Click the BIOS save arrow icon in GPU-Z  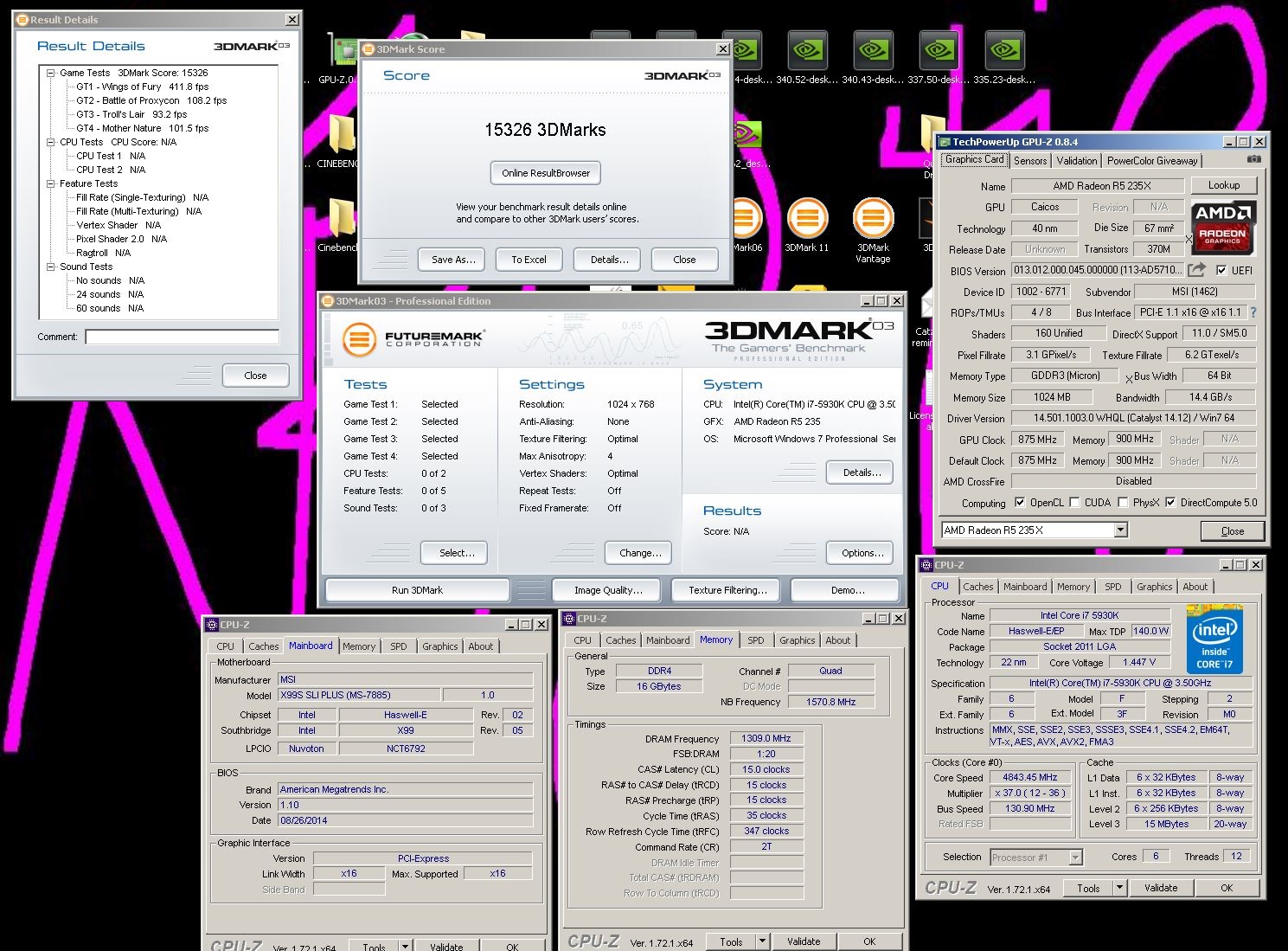(x=1196, y=270)
